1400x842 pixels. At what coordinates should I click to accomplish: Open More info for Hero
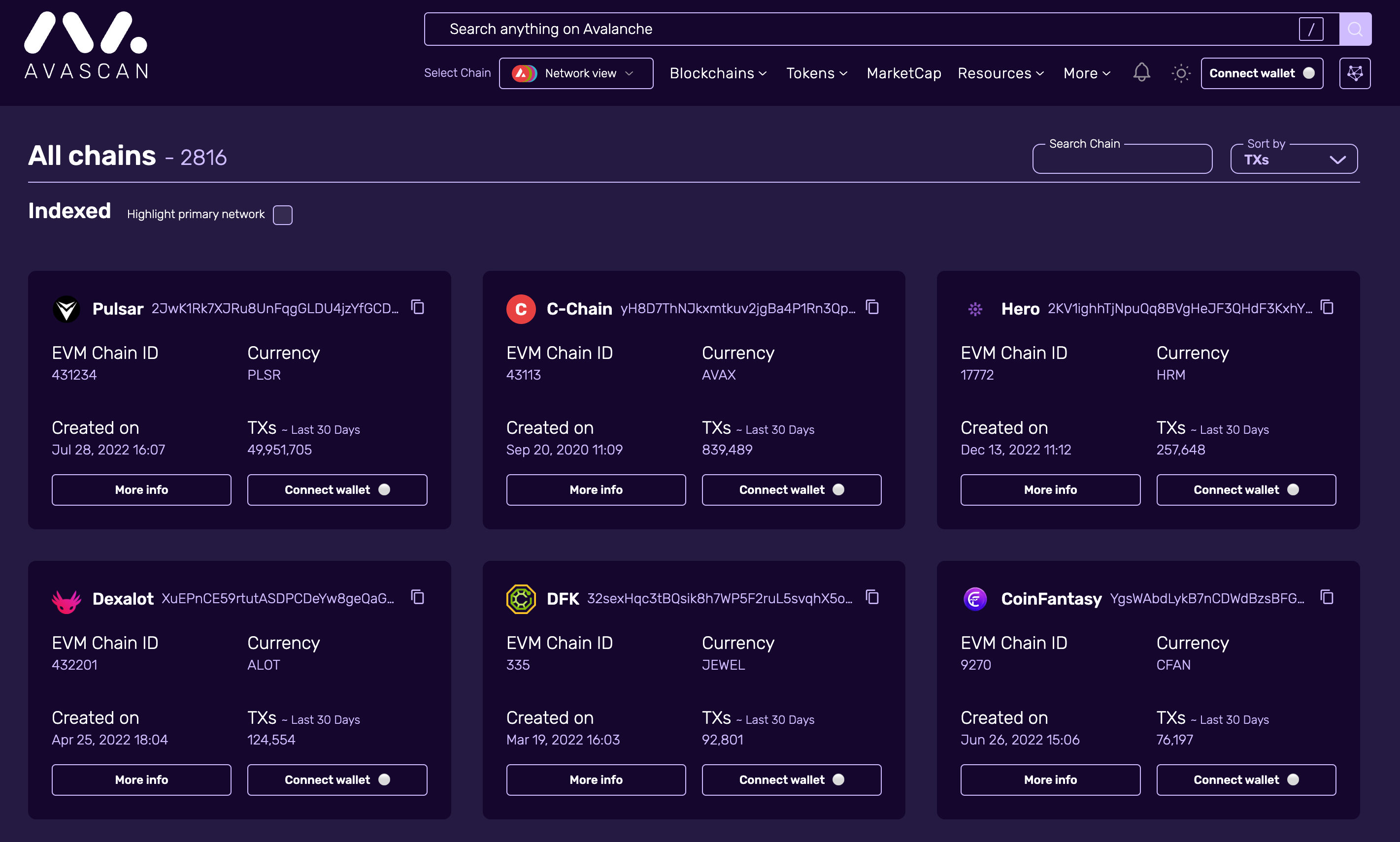coord(1050,489)
